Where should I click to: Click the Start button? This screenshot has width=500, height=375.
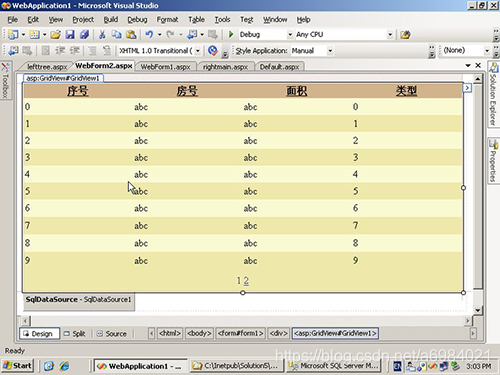coord(17,366)
